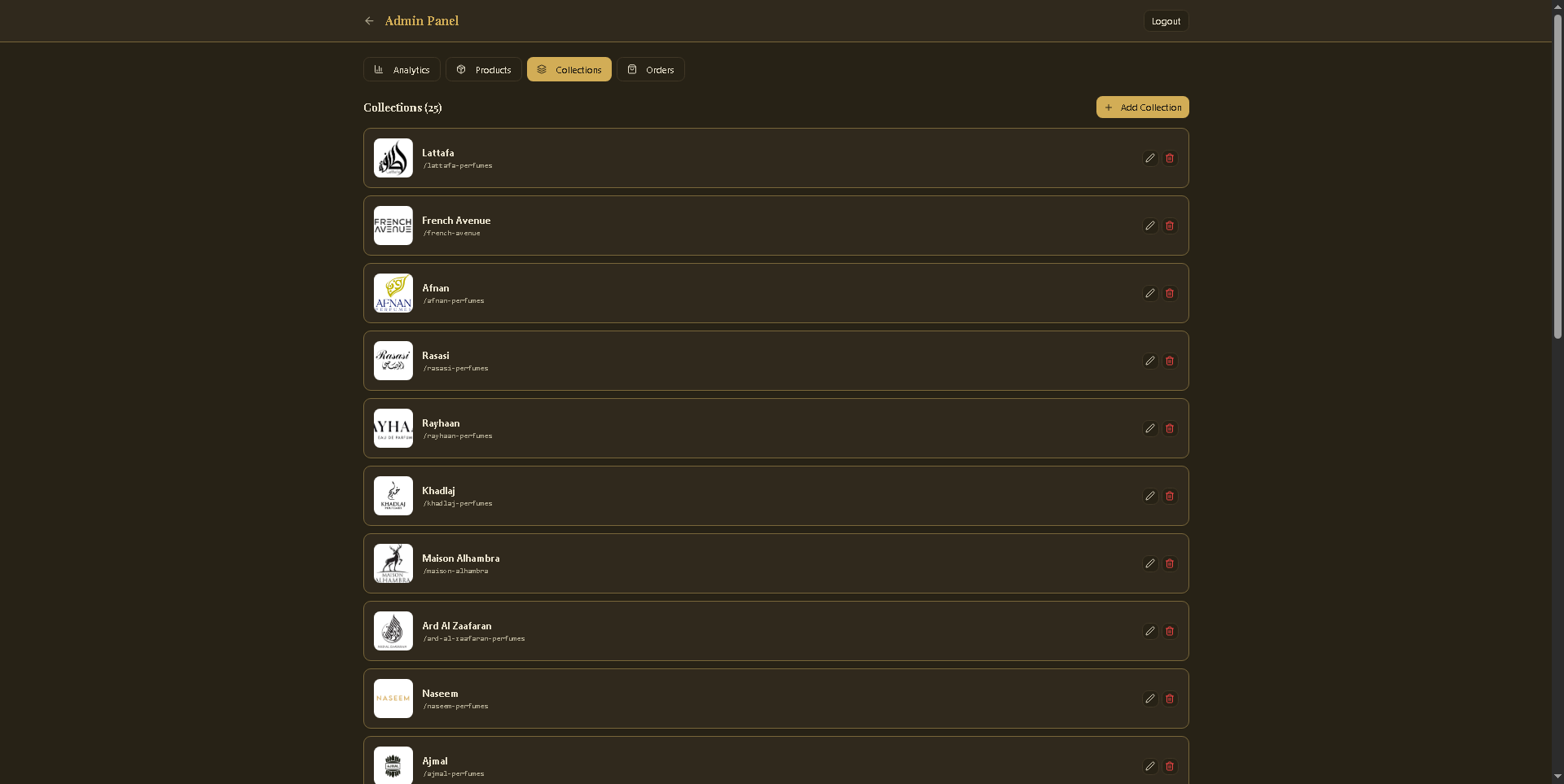Edit the Lattafa collection
The image size is (1564, 784).
[x=1150, y=158]
